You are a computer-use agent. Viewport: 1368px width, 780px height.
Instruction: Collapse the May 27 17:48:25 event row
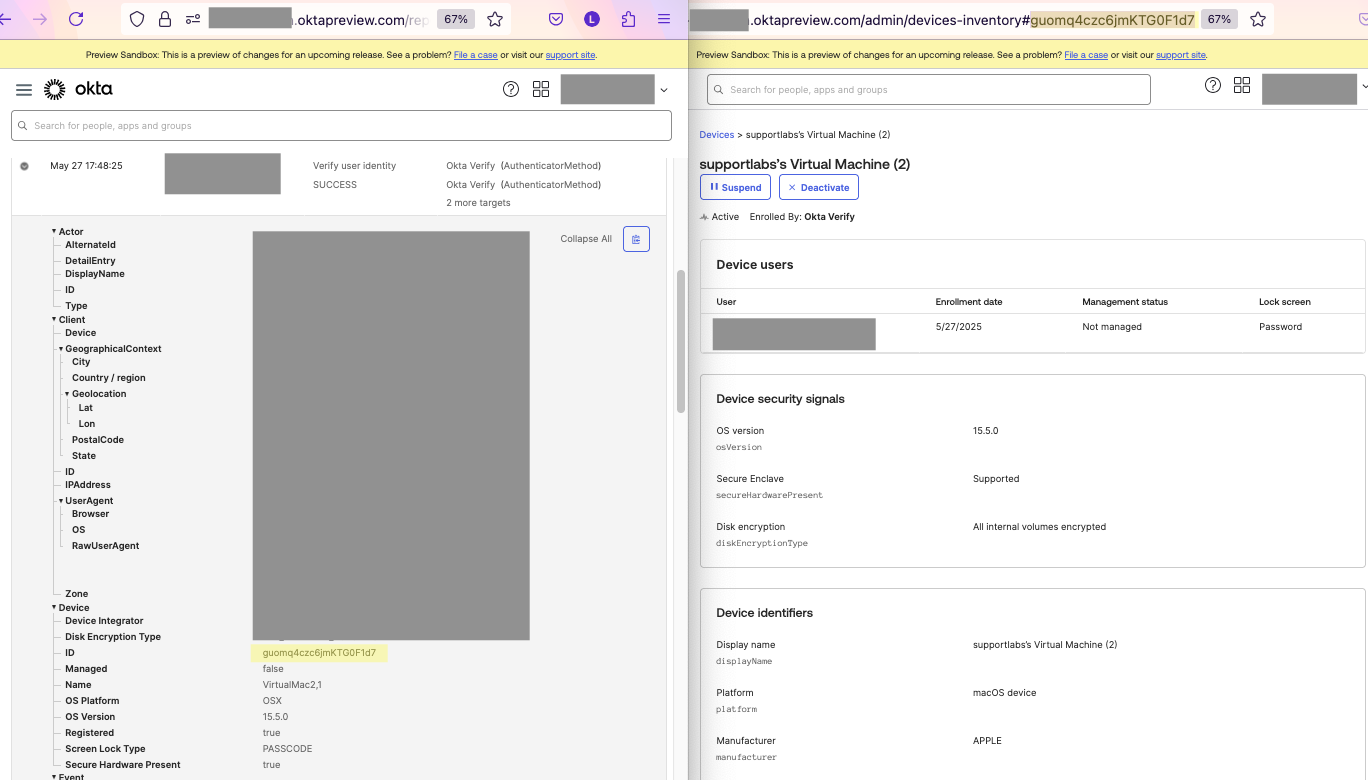25,166
